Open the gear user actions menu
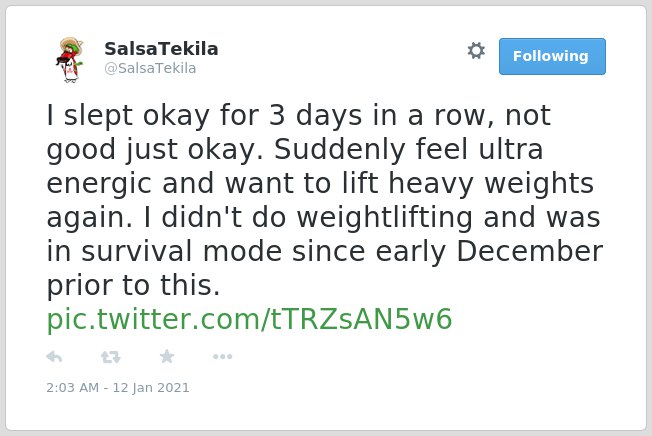 point(476,51)
